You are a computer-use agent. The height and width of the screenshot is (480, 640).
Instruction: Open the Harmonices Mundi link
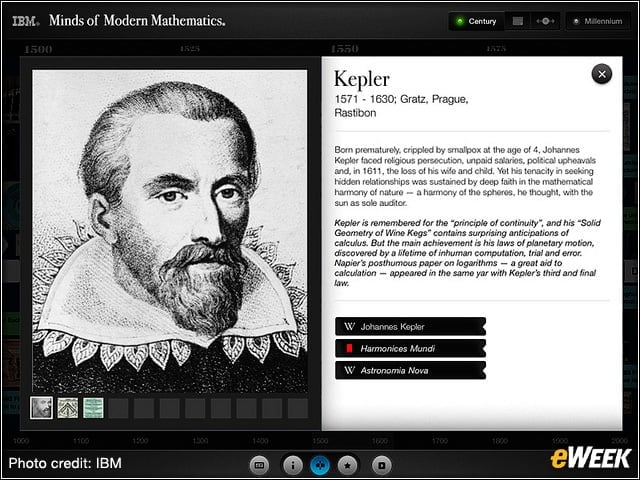click(x=410, y=349)
